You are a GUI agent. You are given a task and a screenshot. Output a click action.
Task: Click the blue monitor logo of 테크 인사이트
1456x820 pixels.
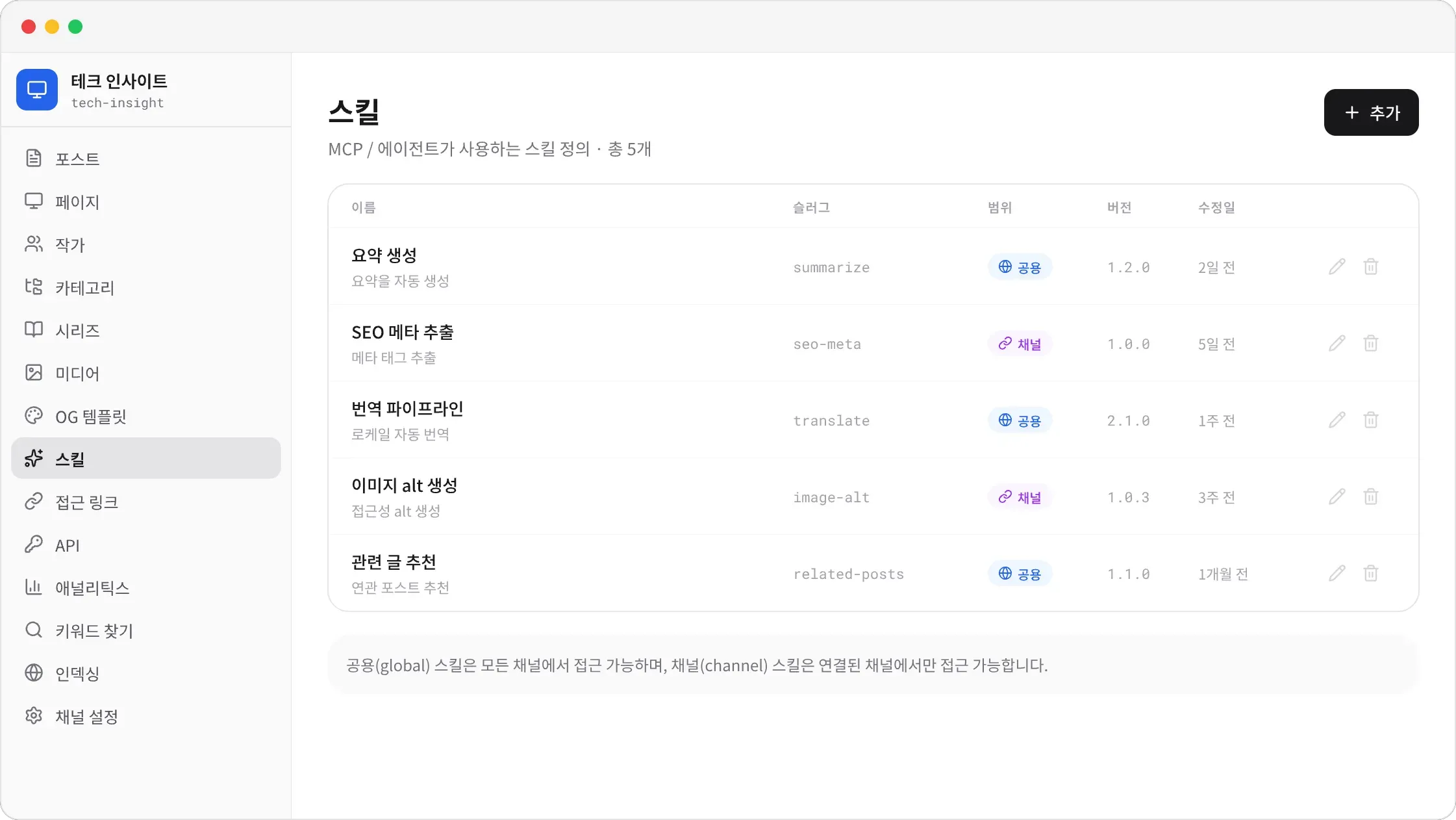pyautogui.click(x=37, y=90)
